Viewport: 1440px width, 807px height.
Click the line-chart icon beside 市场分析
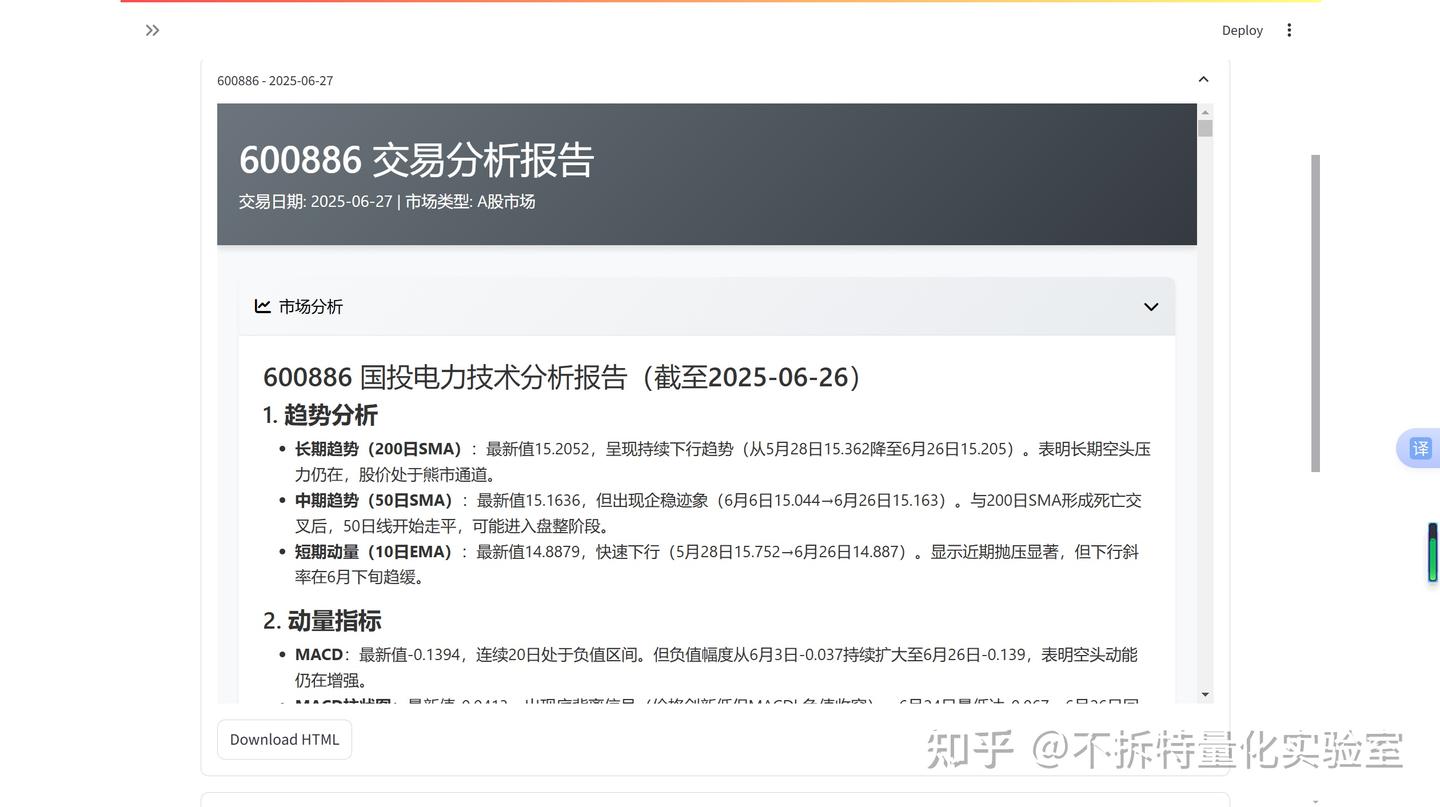click(x=262, y=305)
